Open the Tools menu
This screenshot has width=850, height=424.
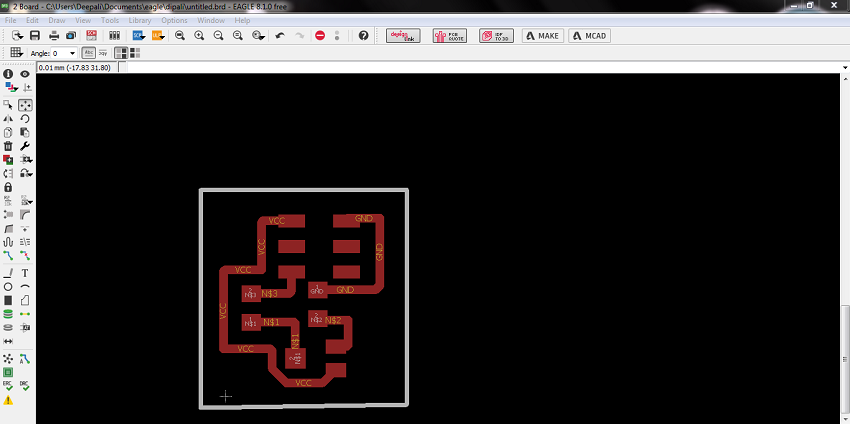click(110, 21)
